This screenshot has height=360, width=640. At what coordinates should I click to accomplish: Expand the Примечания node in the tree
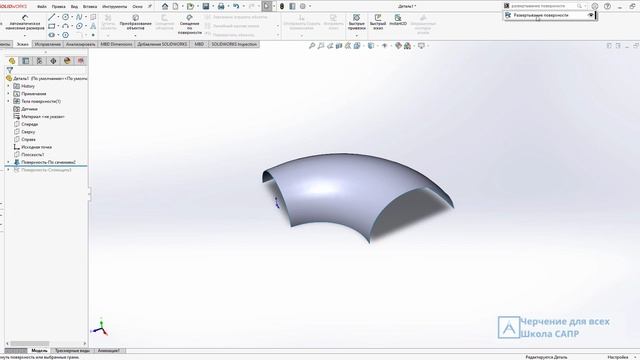point(8,94)
